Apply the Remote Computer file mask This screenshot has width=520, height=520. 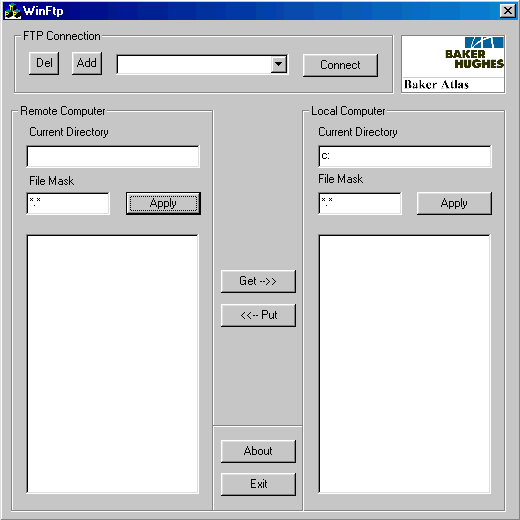click(163, 203)
